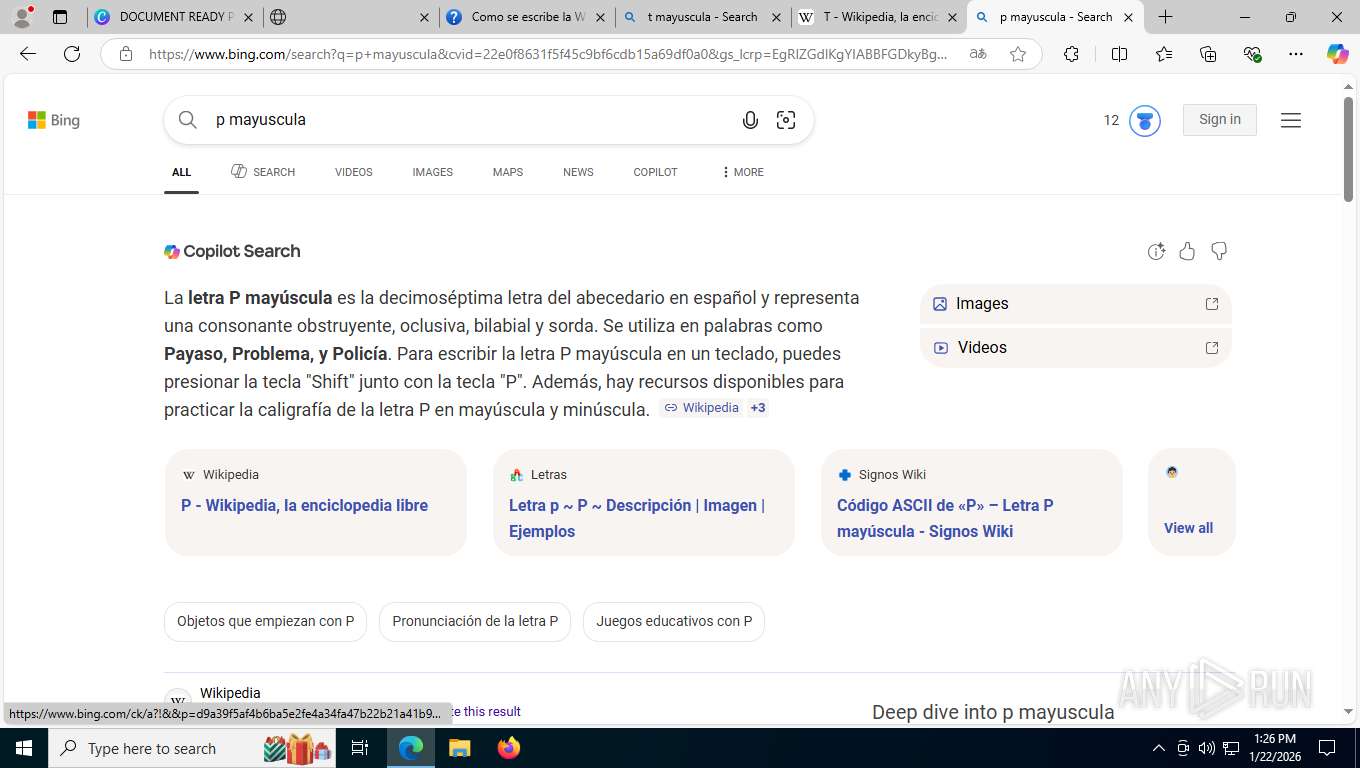Click 'Pronunciación de la letra P' suggestion

[x=475, y=621]
